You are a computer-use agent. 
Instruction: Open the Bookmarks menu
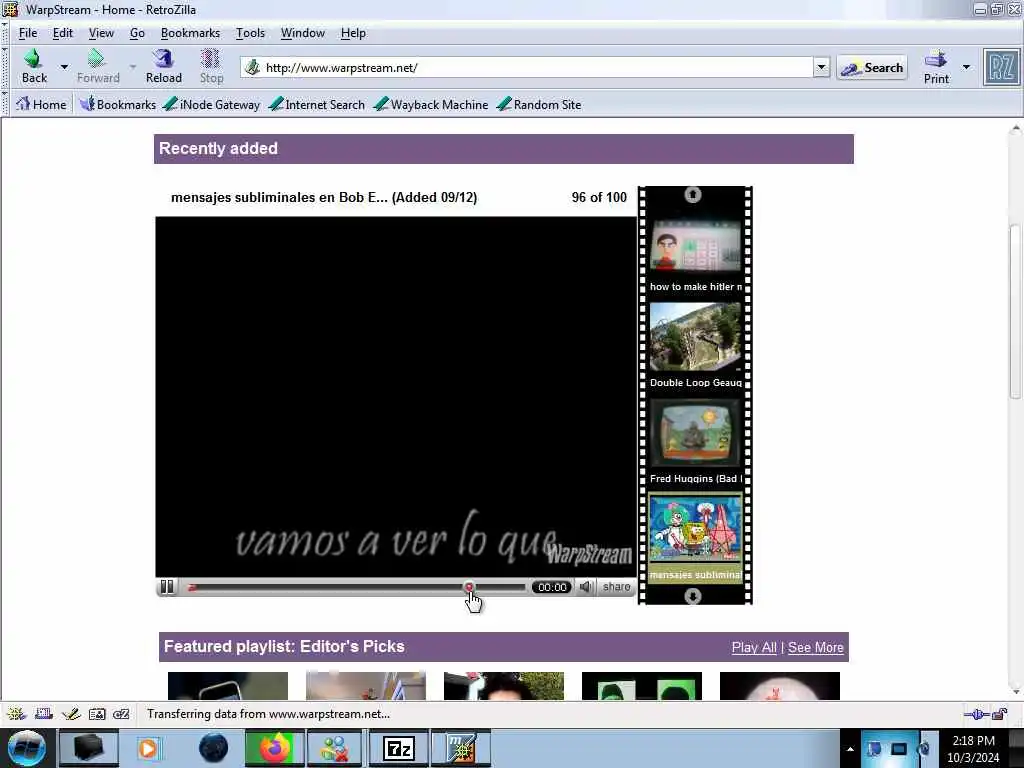(x=190, y=33)
